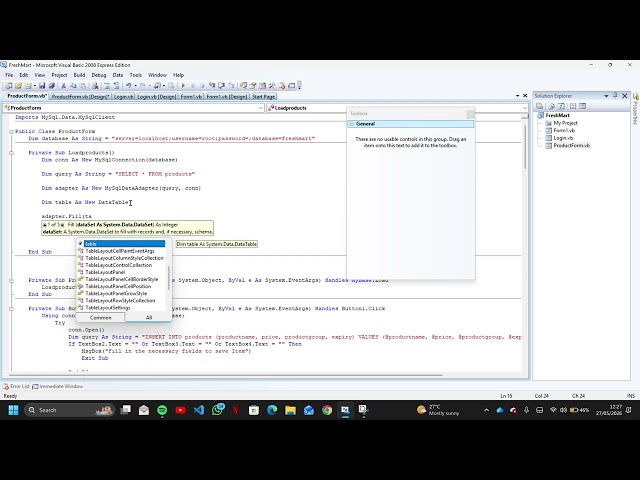Open the active files dropdown beside tabs

[x=518, y=96]
